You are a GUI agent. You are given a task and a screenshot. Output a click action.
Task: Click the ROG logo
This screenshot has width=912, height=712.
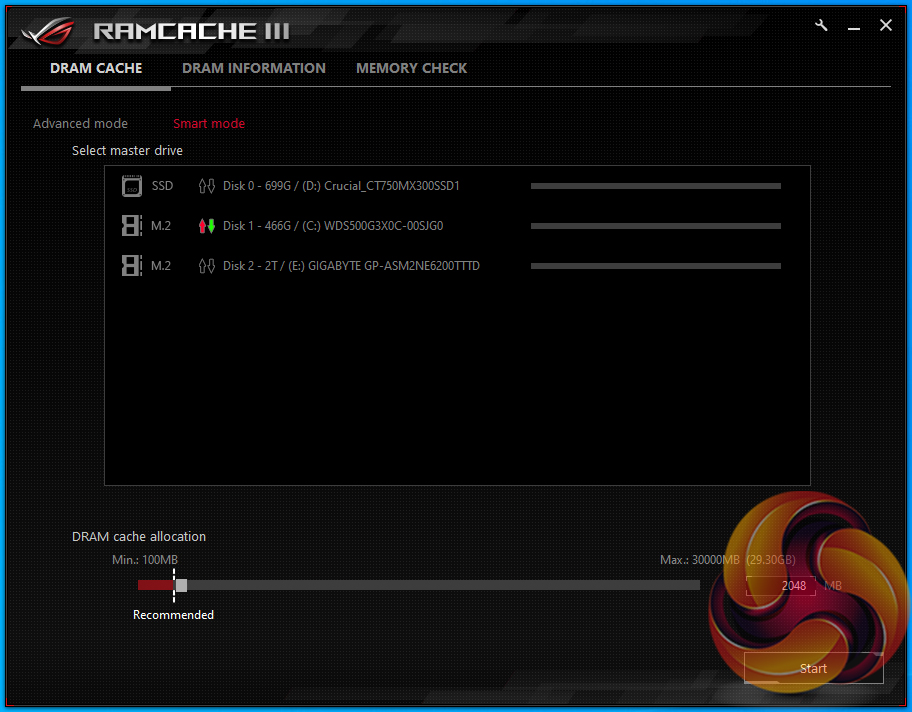(x=48, y=31)
